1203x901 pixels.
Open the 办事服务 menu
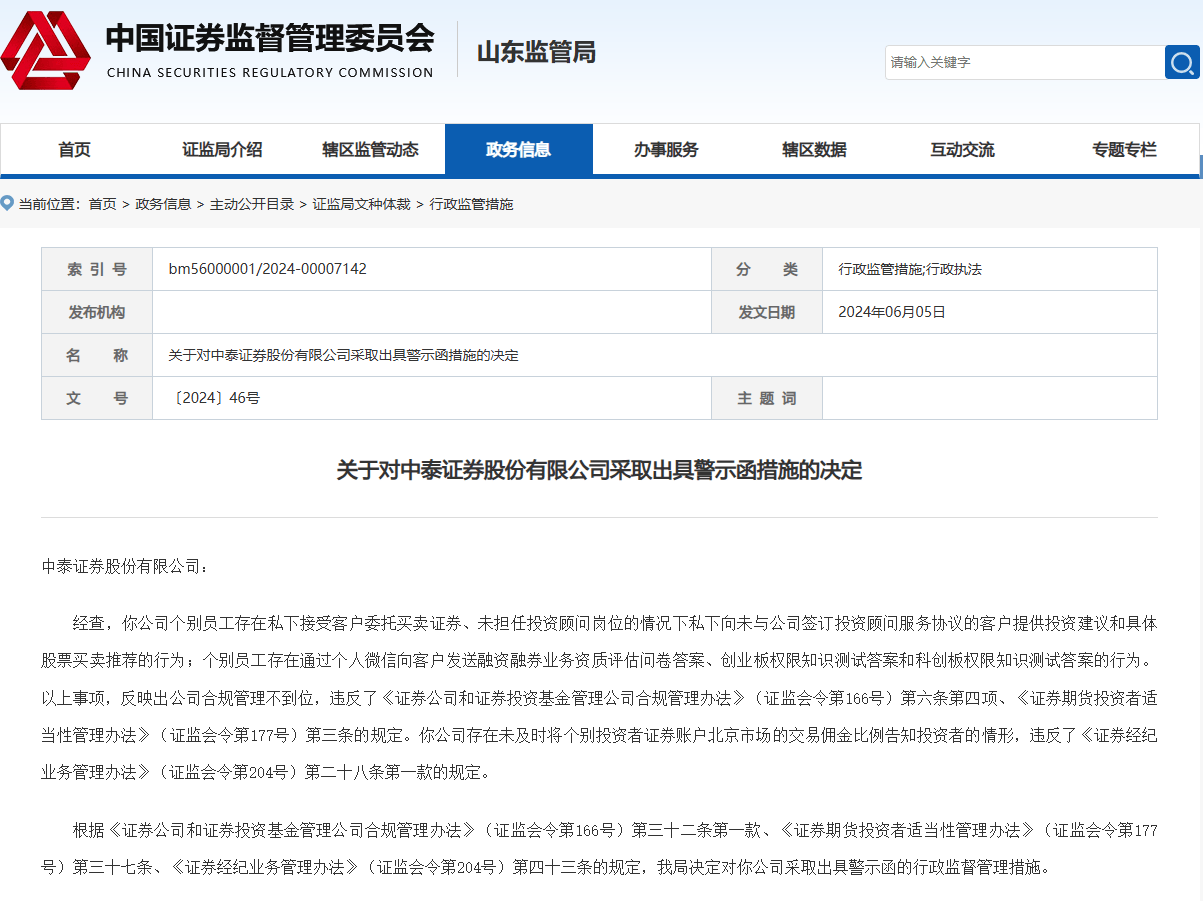click(666, 149)
